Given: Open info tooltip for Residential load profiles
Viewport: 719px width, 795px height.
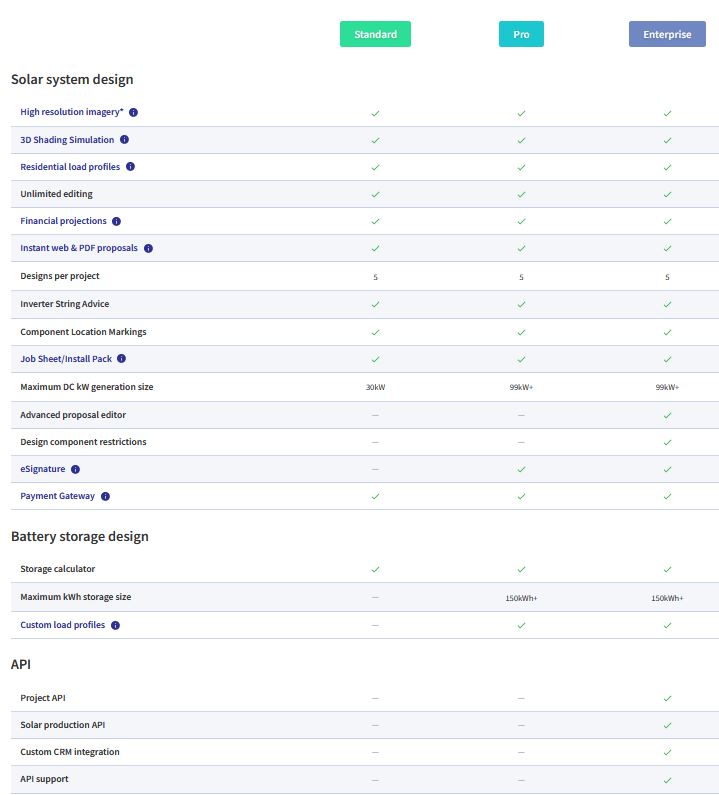Looking at the screenshot, I should point(130,167).
